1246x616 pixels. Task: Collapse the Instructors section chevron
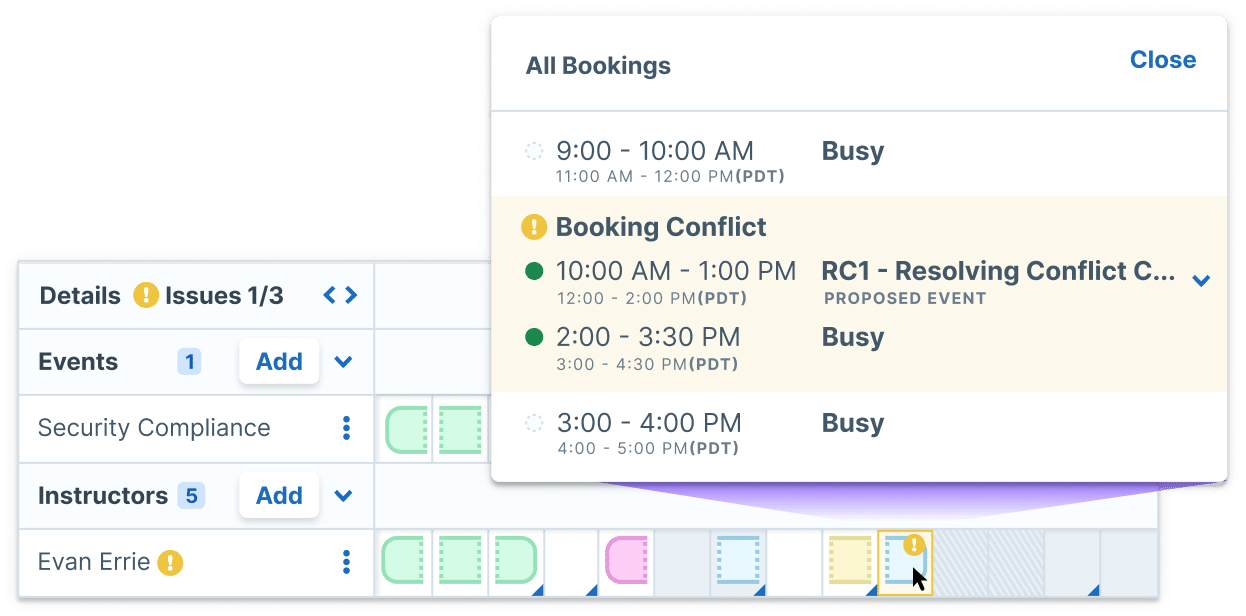point(342,495)
